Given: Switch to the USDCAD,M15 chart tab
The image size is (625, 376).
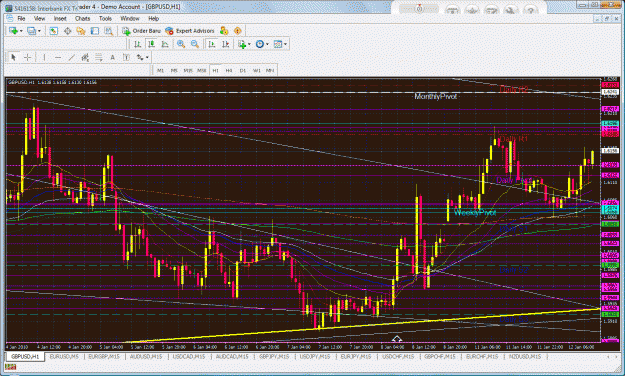Looking at the screenshot, I should 189,356.
